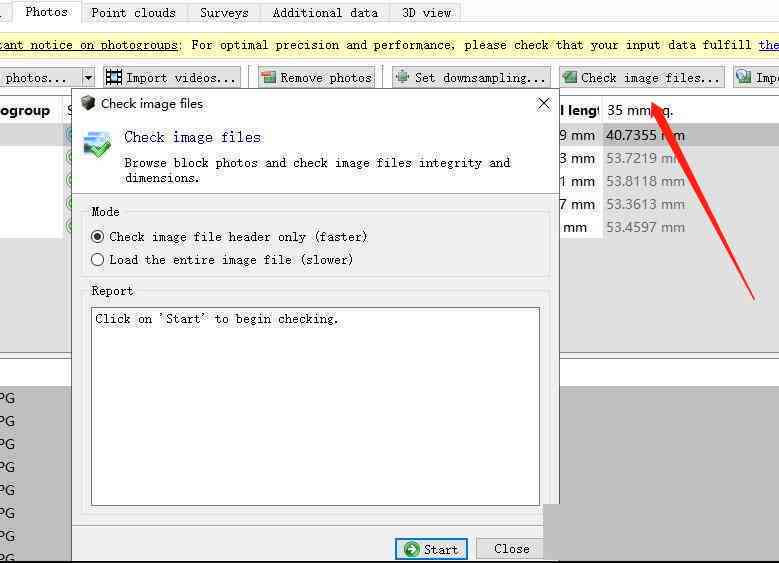Image resolution: width=779 pixels, height=563 pixels.
Task: Click Close button in dialog
Action: pos(510,549)
